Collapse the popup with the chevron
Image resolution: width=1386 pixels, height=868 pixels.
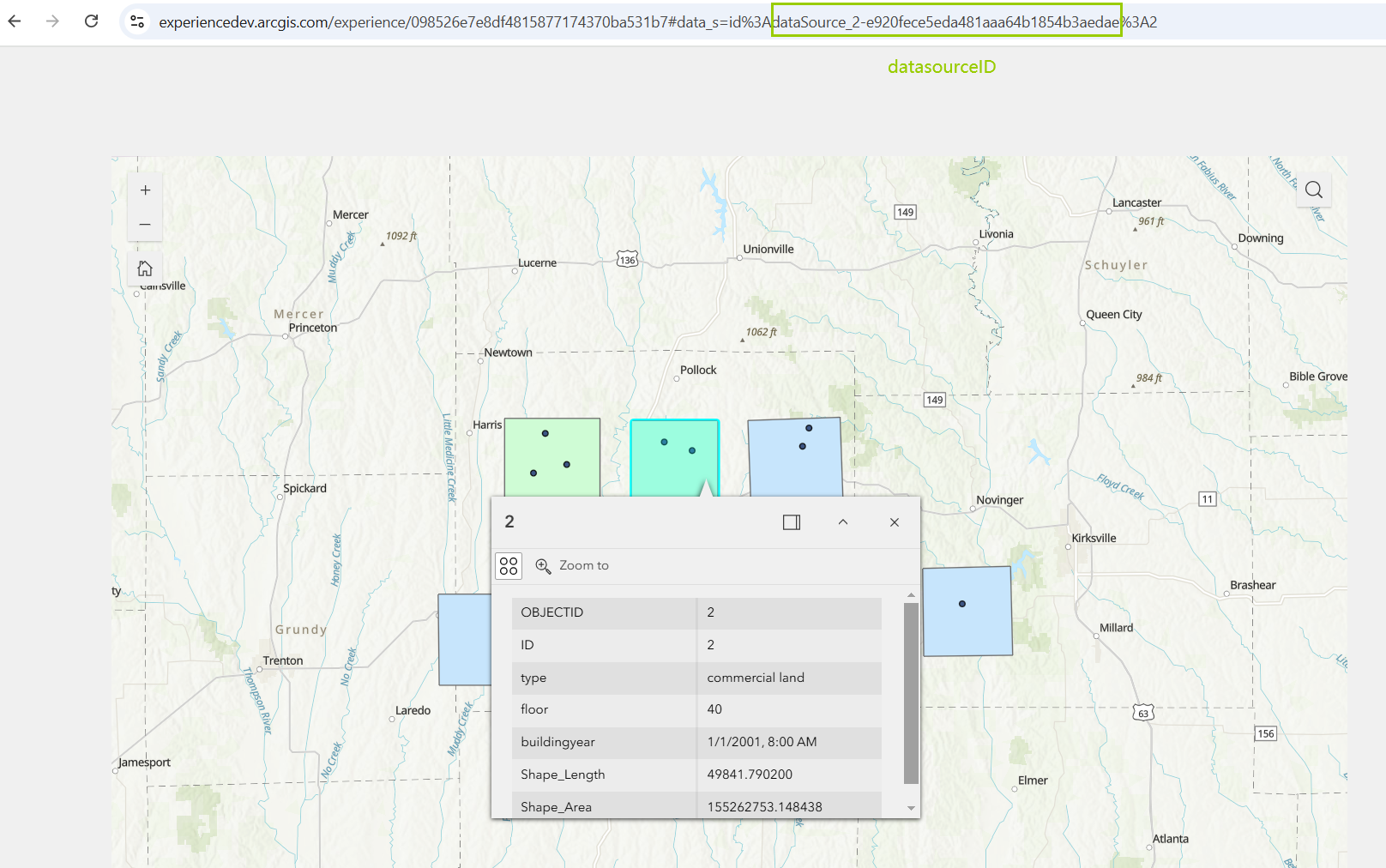842,522
